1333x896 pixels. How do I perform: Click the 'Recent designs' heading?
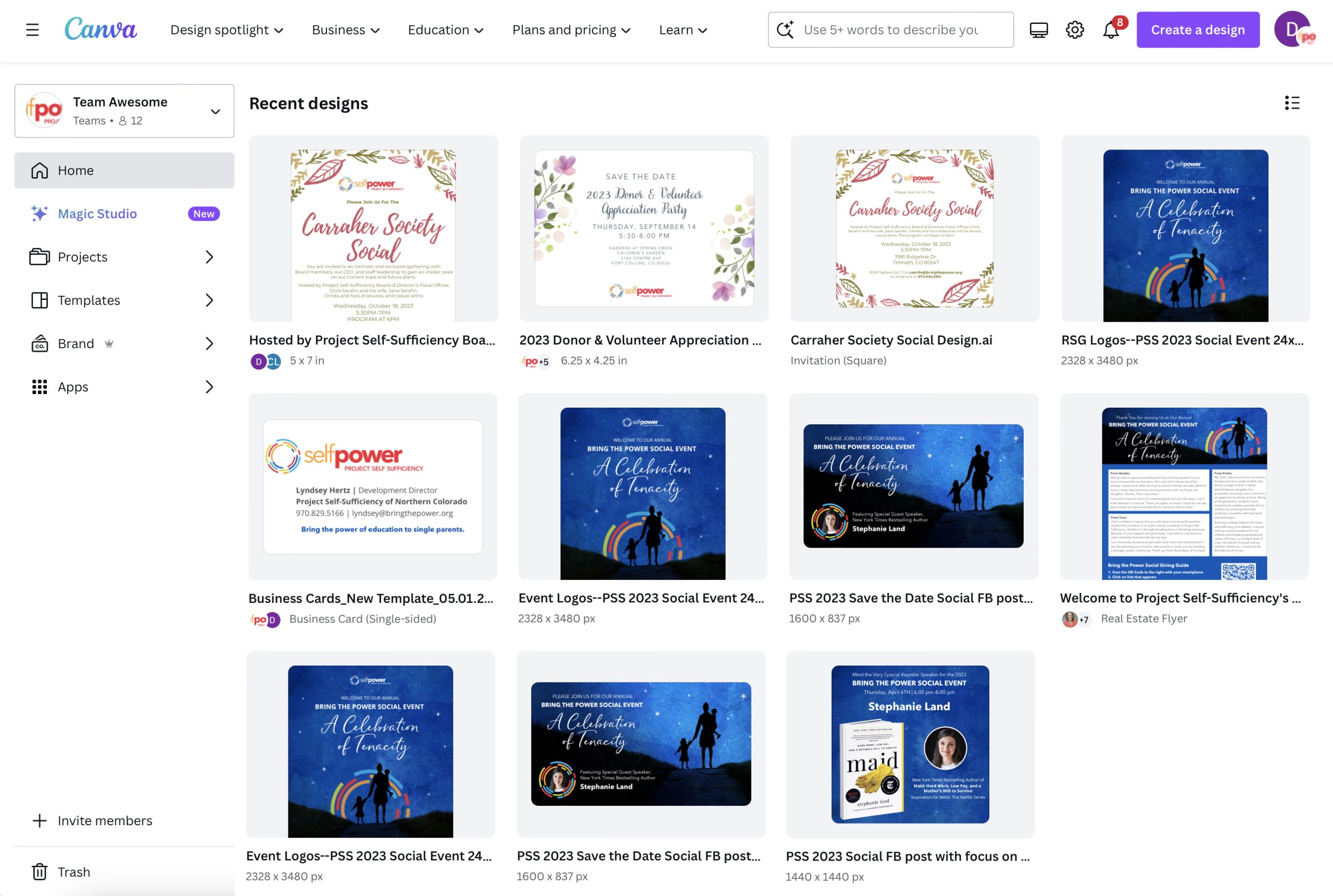pos(309,104)
